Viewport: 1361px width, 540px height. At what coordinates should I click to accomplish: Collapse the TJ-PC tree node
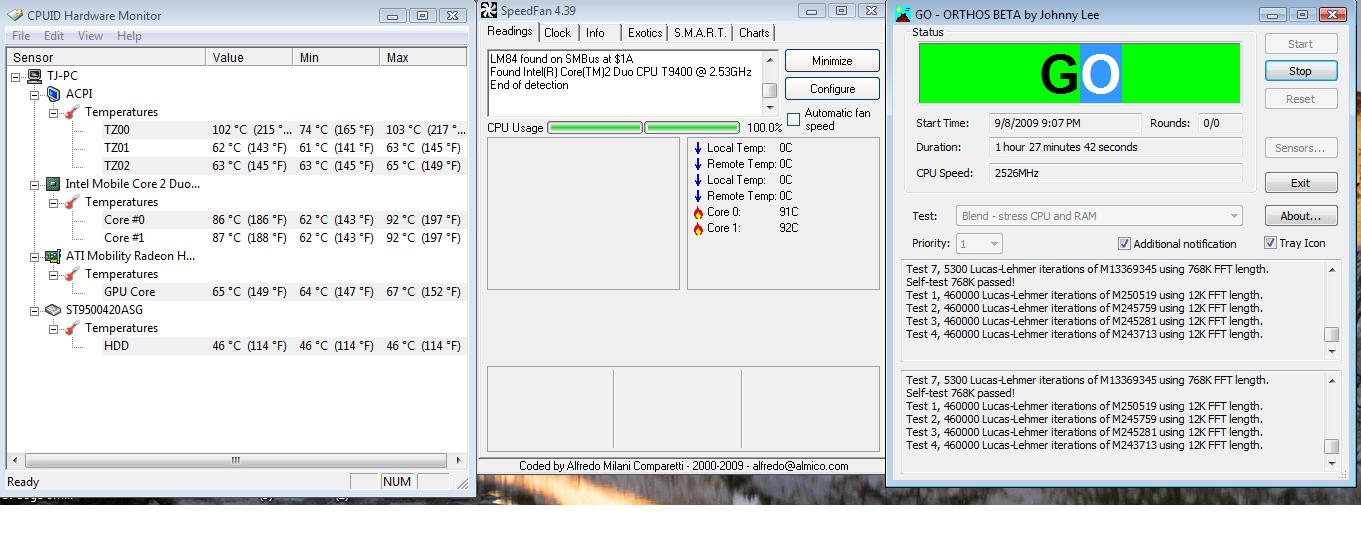pos(16,76)
